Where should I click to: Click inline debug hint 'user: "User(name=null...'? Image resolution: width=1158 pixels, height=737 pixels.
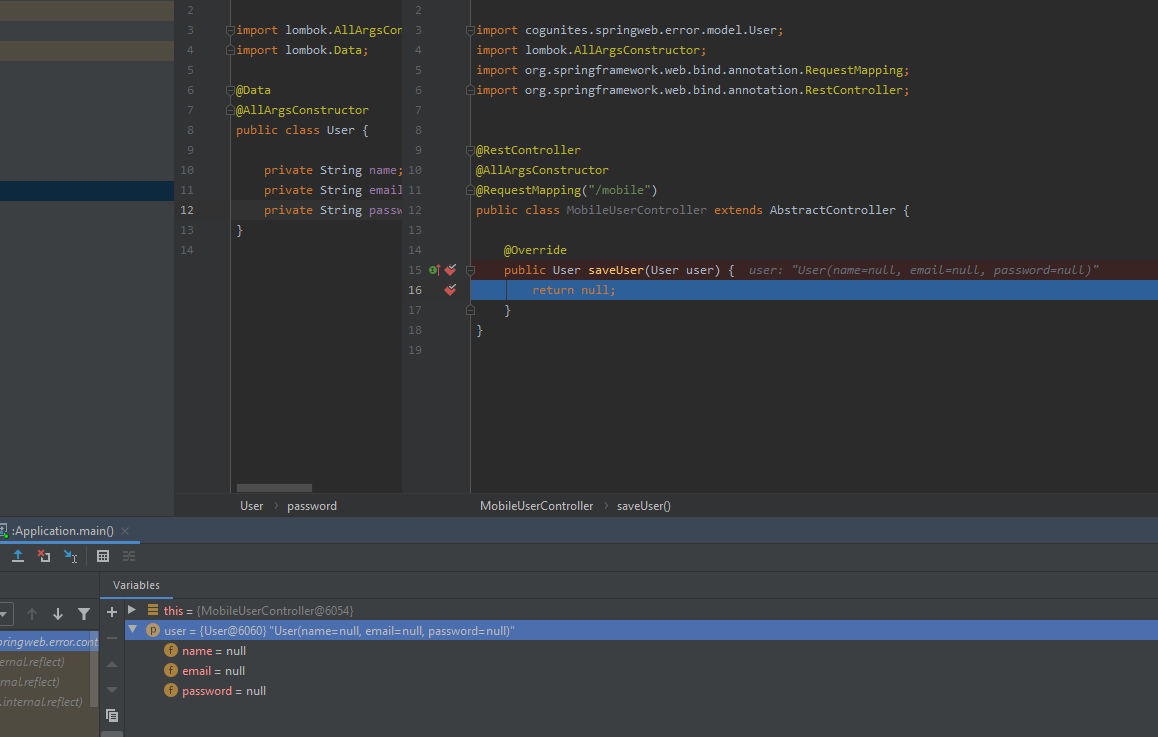[923, 270]
